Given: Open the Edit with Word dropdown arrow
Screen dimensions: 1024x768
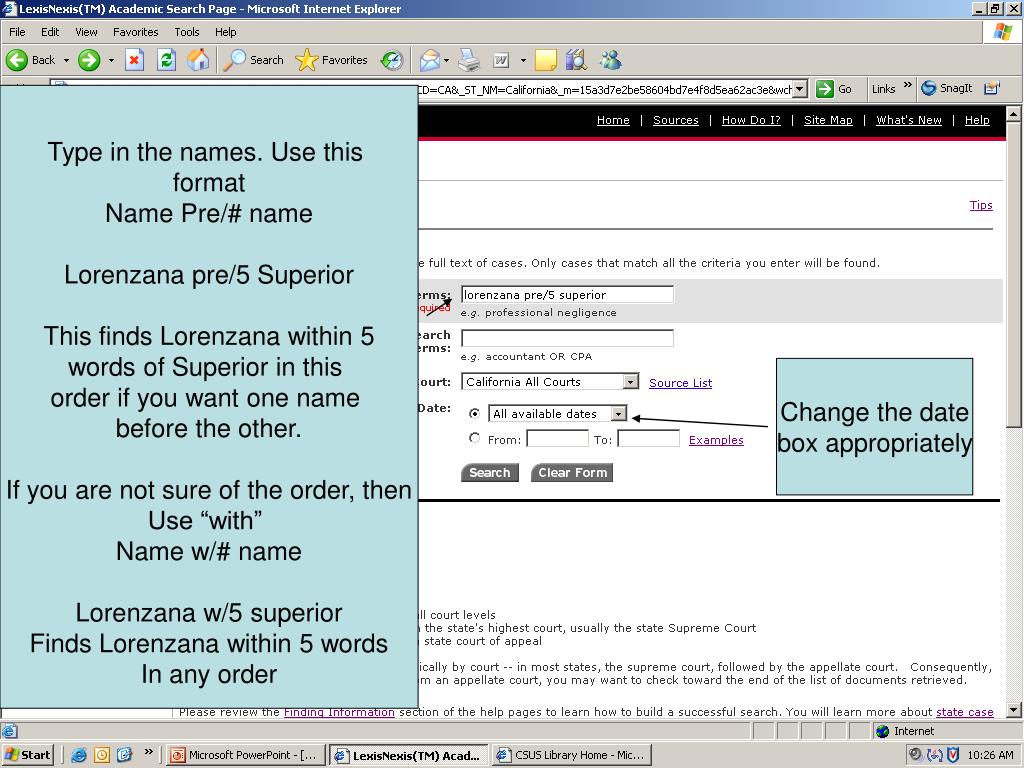Looking at the screenshot, I should click(x=523, y=60).
